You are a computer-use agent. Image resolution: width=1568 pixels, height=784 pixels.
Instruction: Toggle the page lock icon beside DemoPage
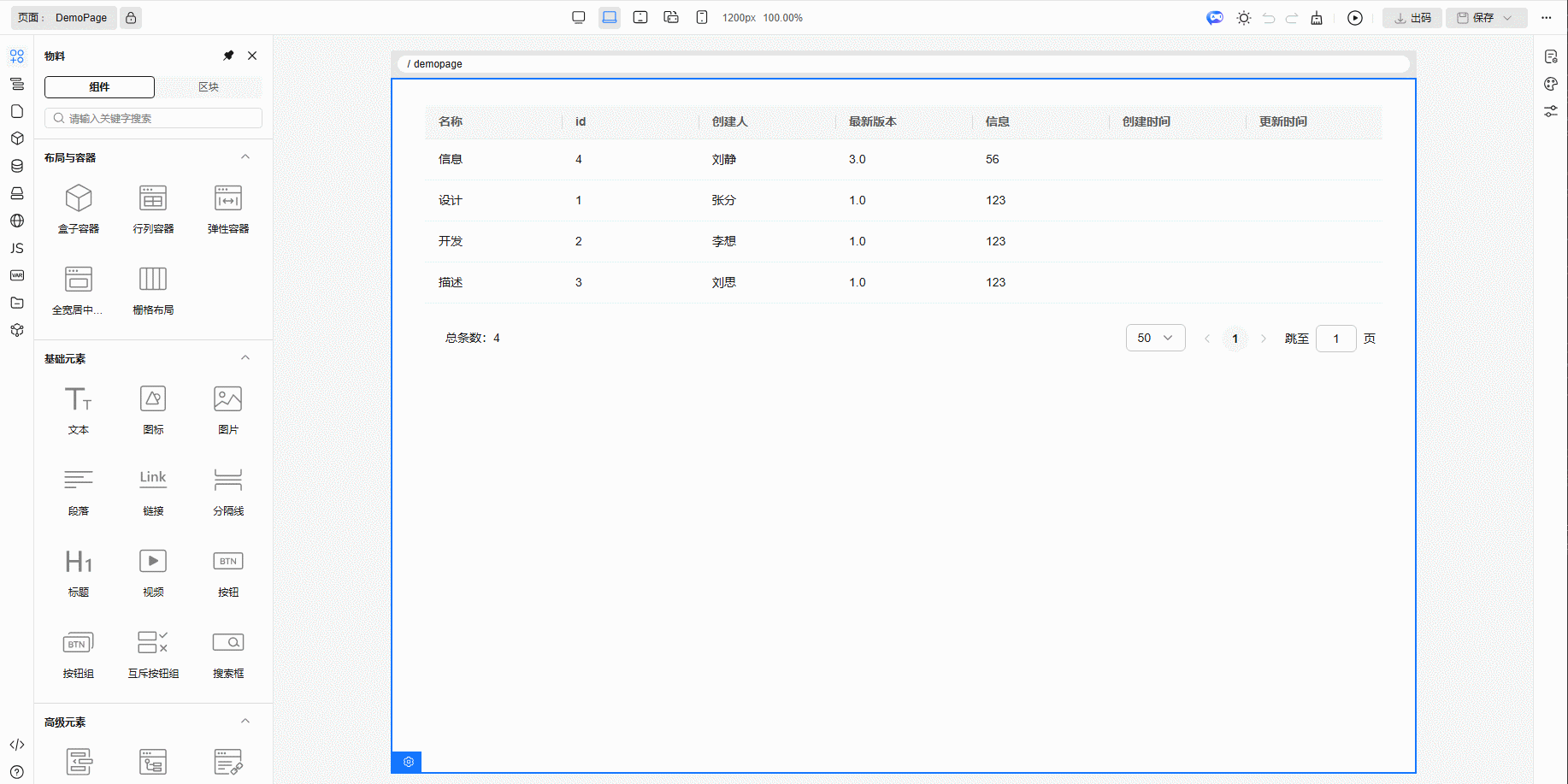[131, 18]
